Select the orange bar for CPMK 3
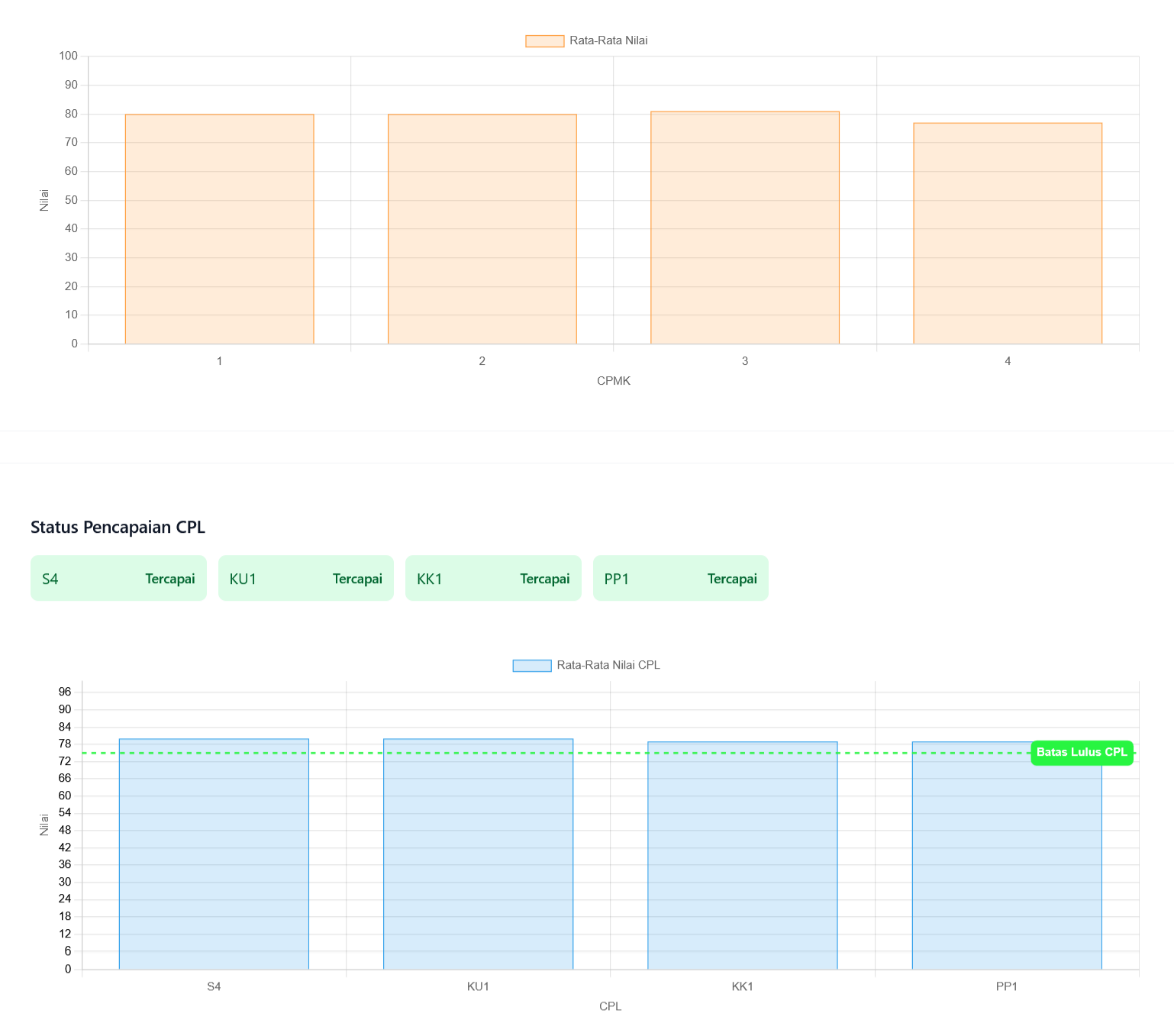The image size is (1174, 1036). [x=744, y=228]
